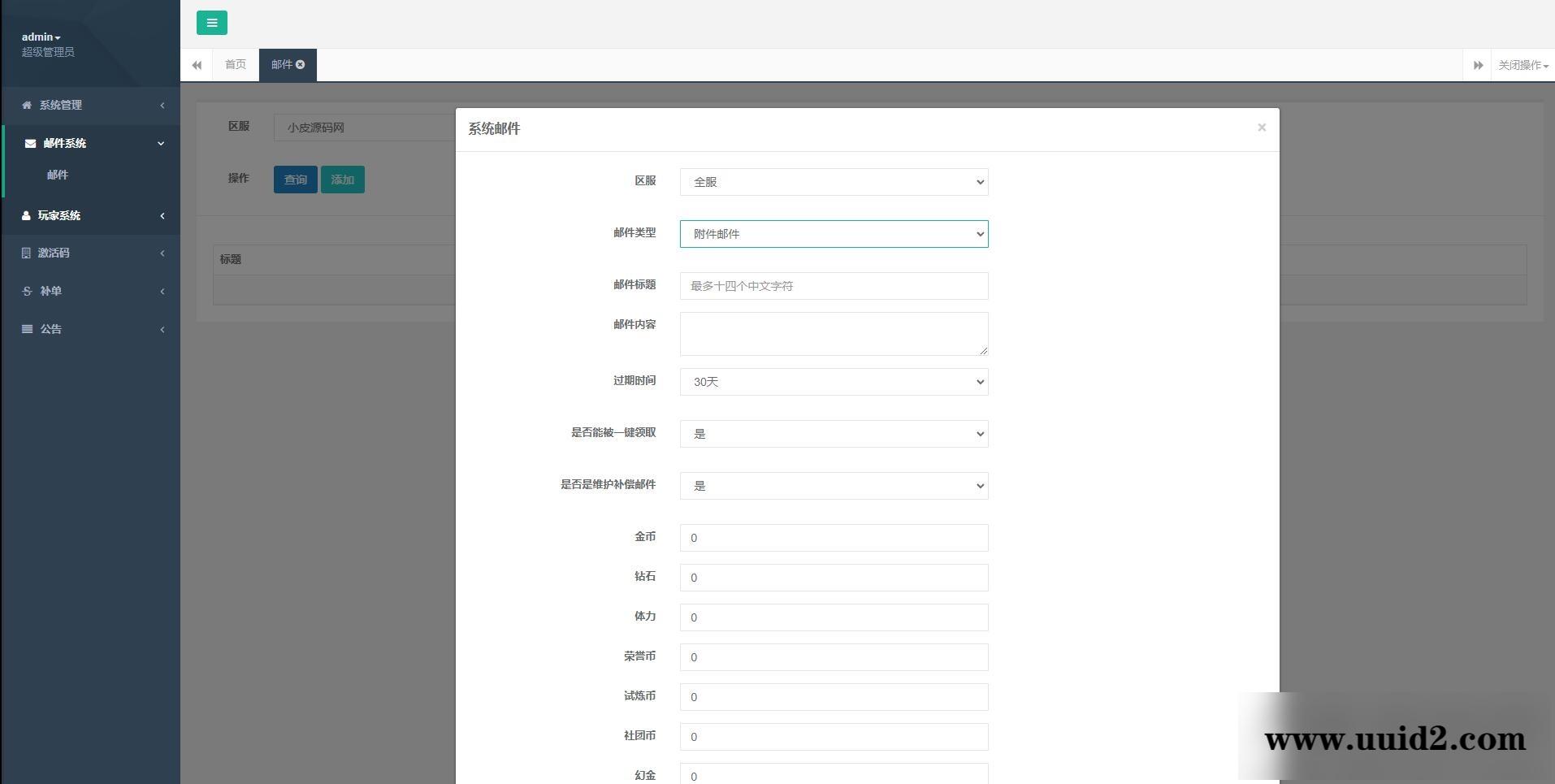Open the 过期时间 expiration dropdown
This screenshot has height=784, width=1555.
(x=833, y=381)
